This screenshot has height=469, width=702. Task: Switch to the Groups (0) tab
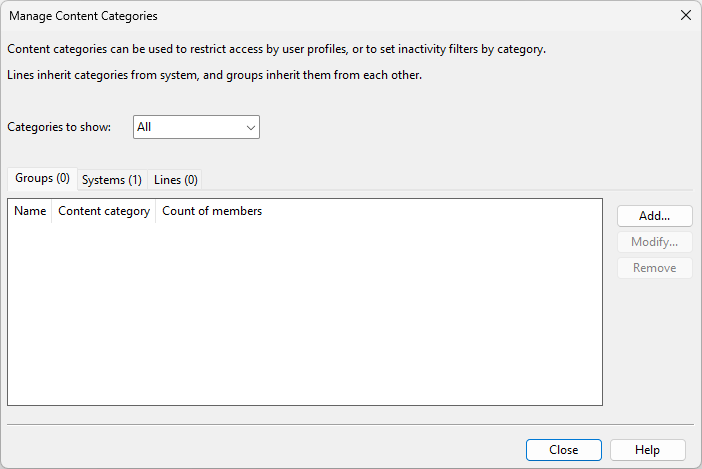pos(42,179)
